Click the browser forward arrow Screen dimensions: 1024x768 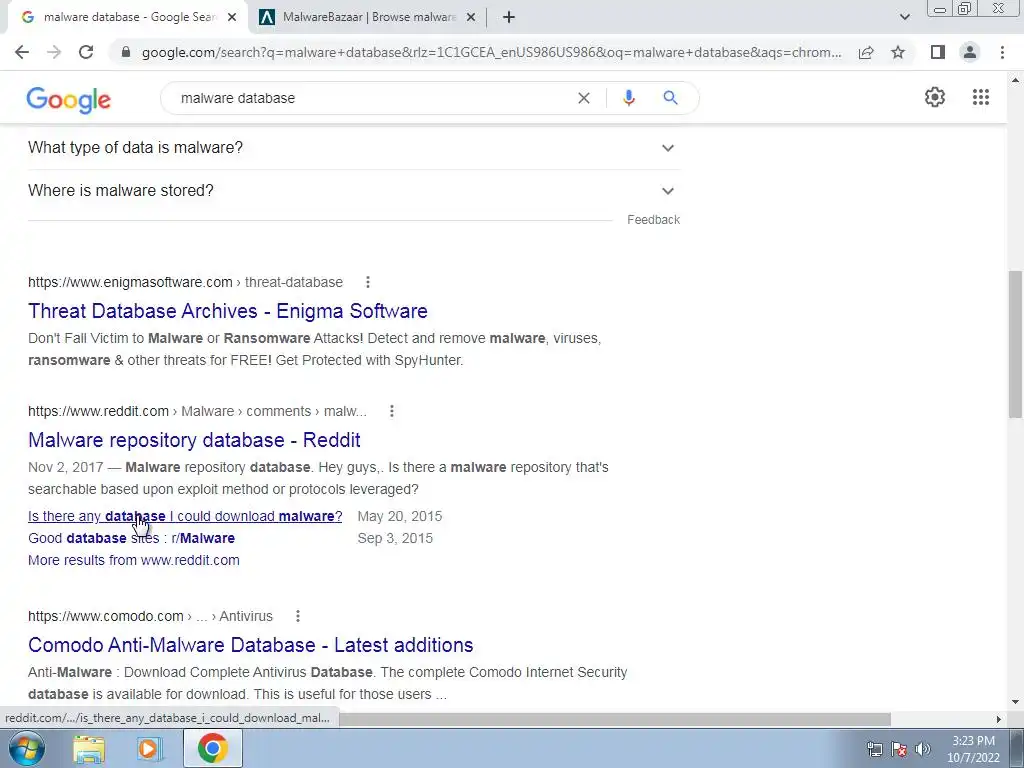(54, 52)
